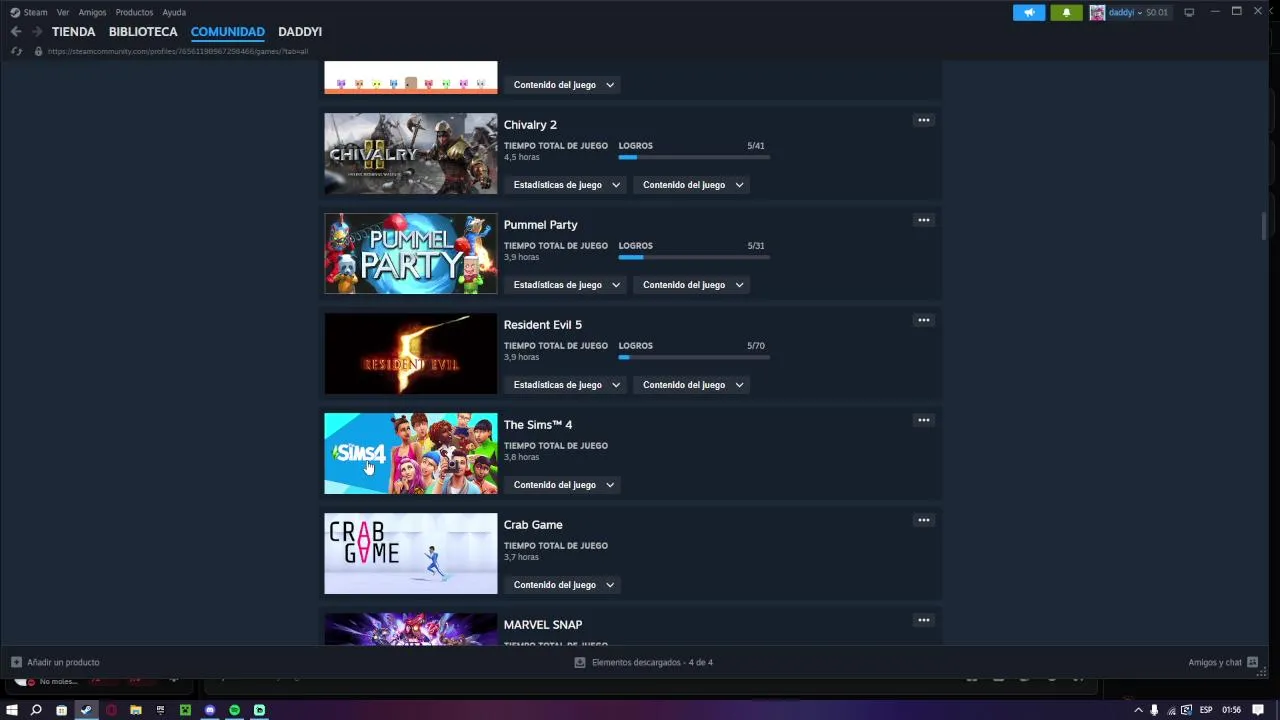Screen dimensions: 1280x720
Task: Open the options menu for Pummel Party
Action: (924, 220)
